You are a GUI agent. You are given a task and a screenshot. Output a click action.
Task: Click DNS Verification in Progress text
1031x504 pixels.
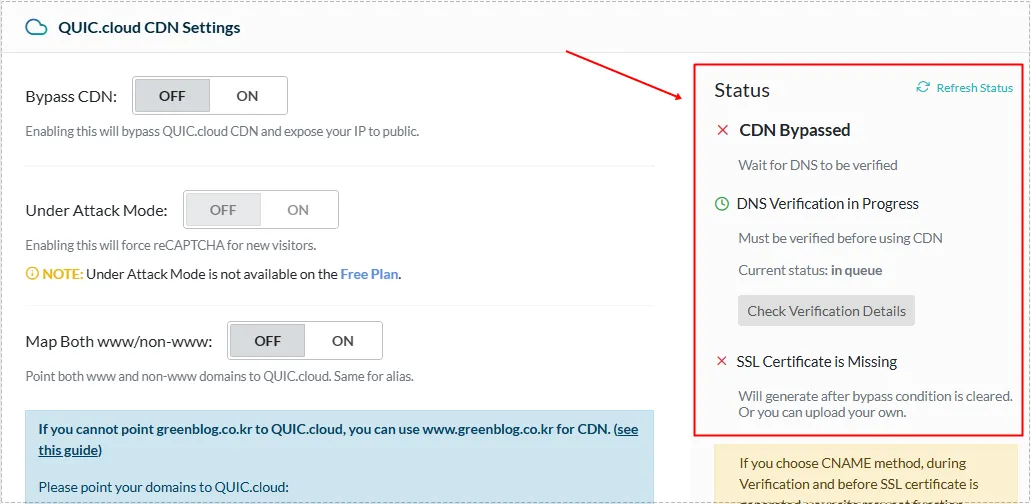coord(828,204)
